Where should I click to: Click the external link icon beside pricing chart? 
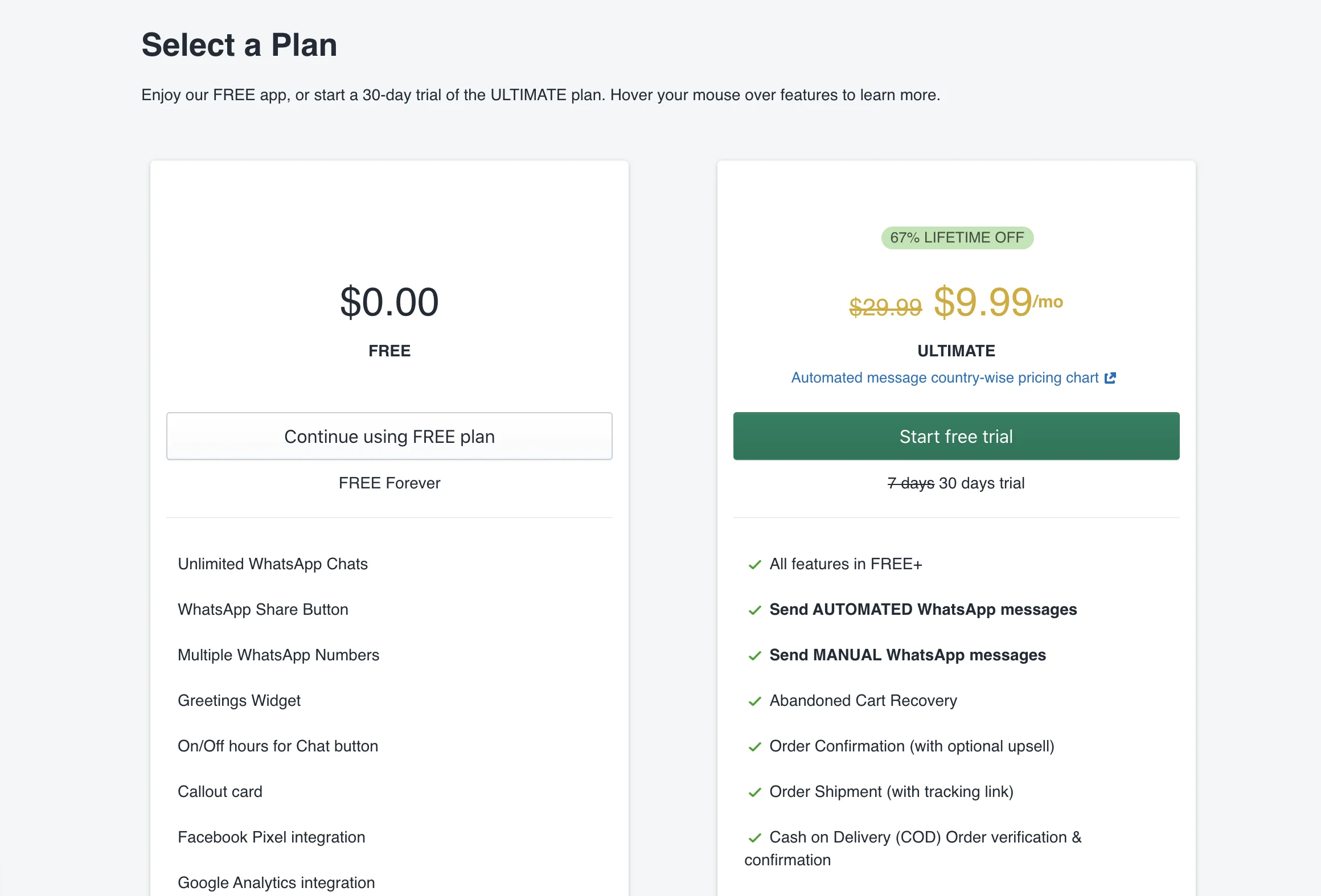click(x=1110, y=378)
